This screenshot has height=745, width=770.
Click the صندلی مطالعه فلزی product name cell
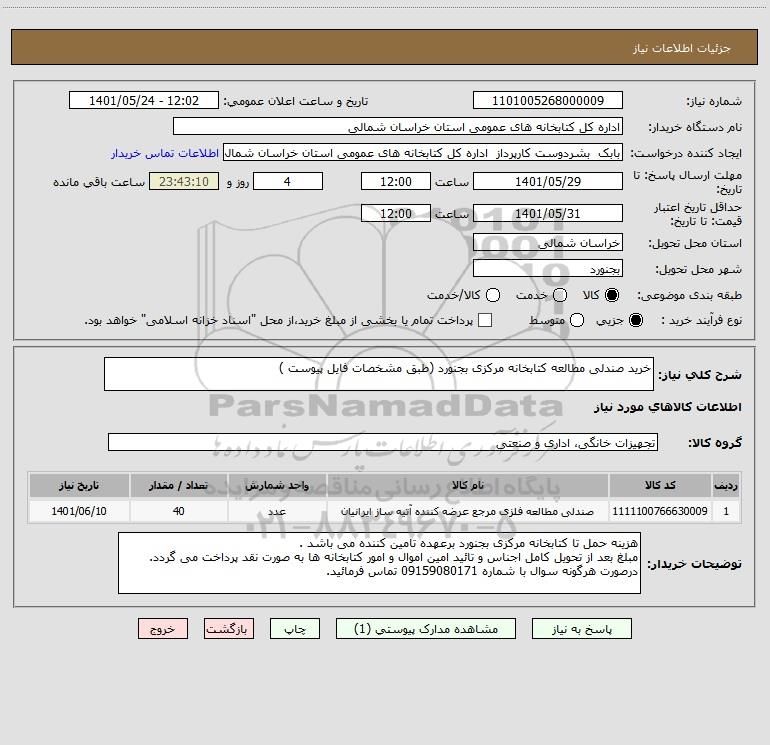468,511
